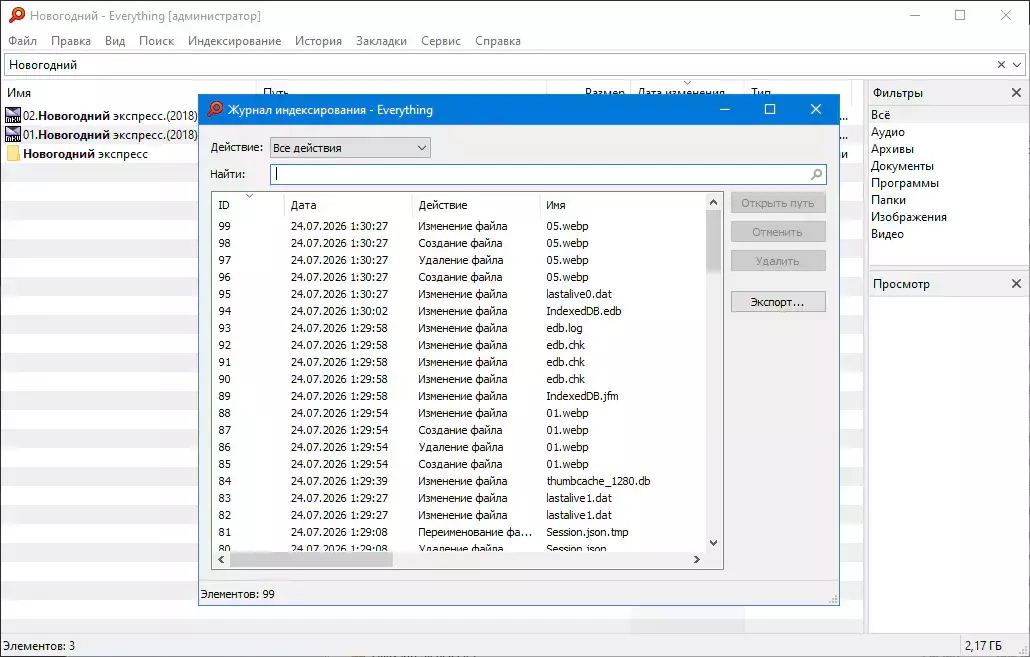Click the folder icon of Новогодний экспресс
The image size is (1030, 657).
click(12, 154)
